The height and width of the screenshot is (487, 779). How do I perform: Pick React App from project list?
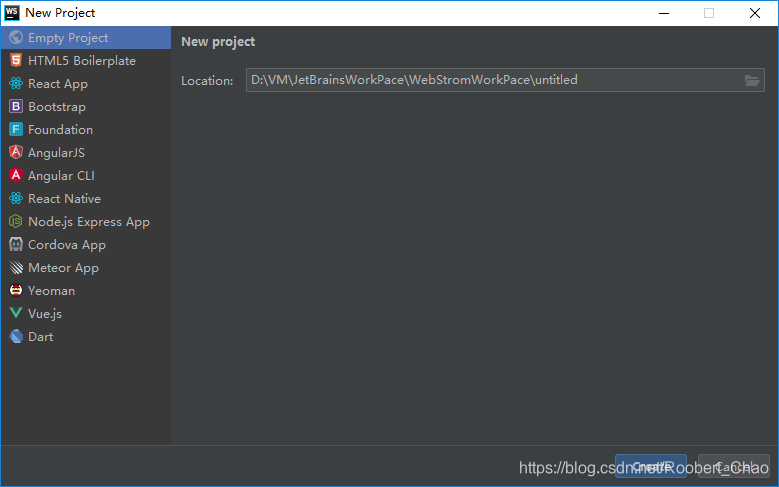(86, 83)
